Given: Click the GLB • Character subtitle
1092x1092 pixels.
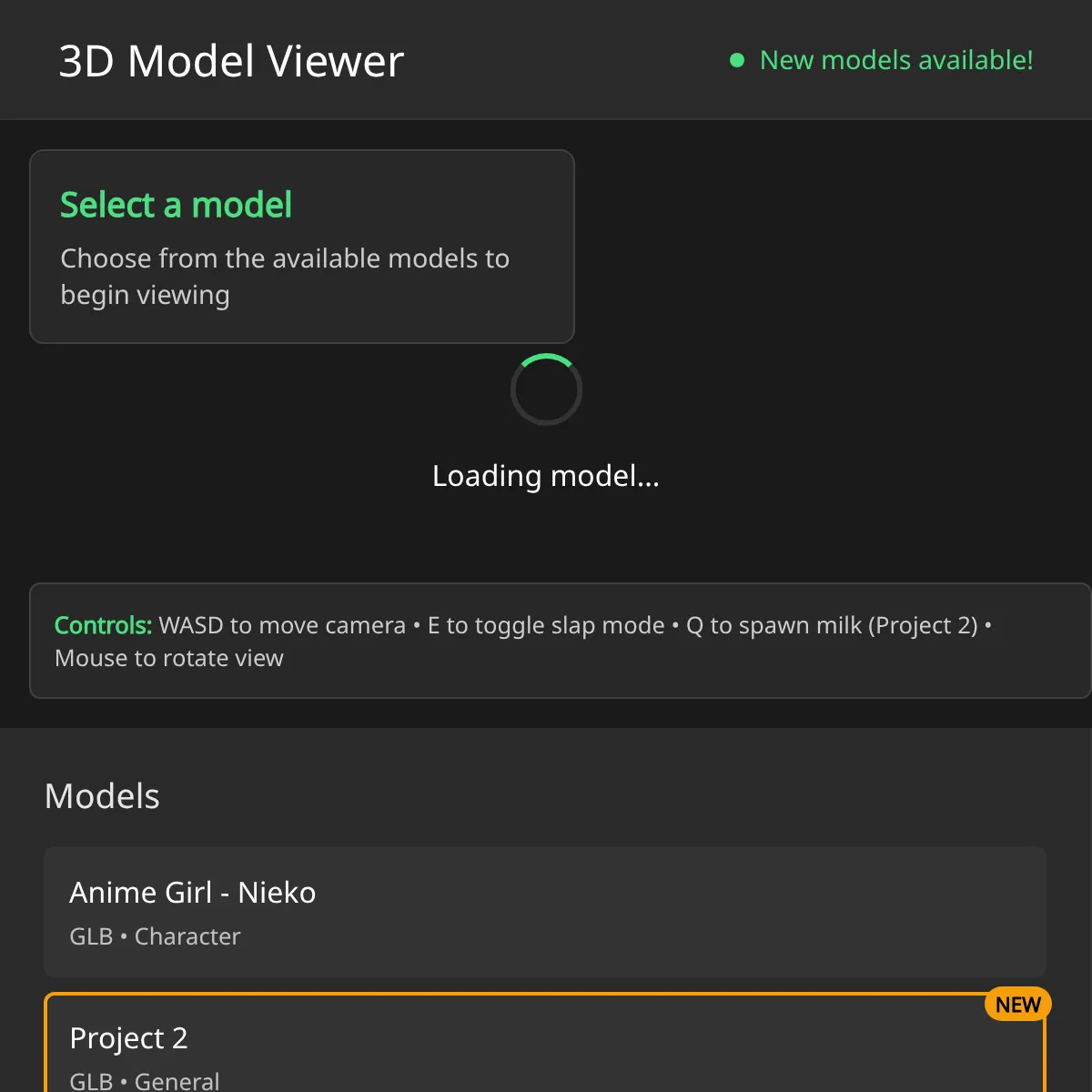Looking at the screenshot, I should pos(155,936).
